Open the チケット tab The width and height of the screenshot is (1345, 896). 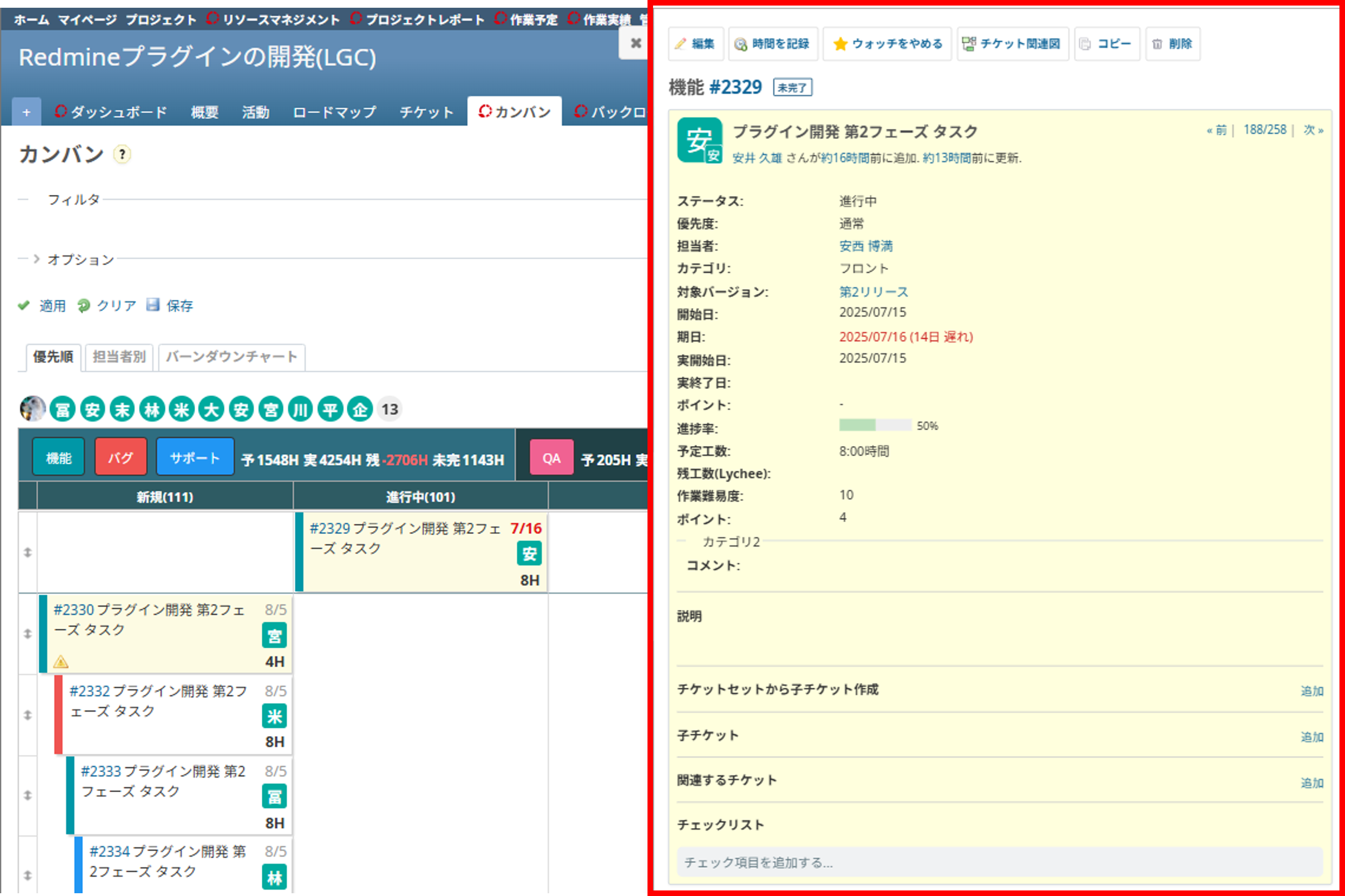point(426,112)
